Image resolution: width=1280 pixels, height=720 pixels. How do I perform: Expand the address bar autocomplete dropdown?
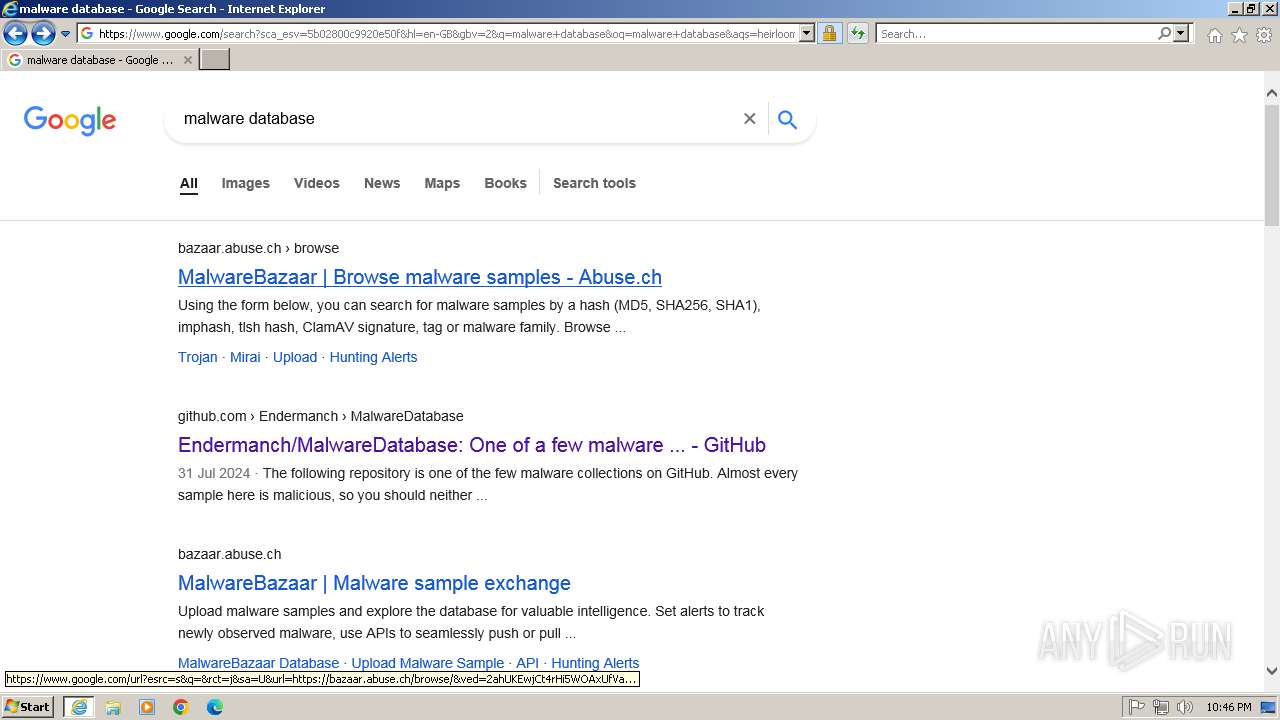tap(807, 34)
